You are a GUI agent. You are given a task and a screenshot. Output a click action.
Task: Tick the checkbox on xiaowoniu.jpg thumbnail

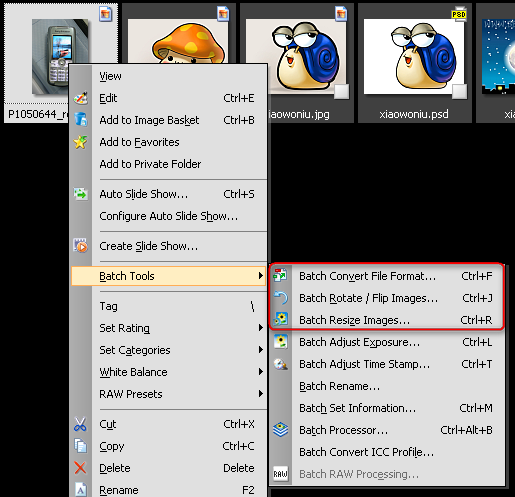pos(342,92)
